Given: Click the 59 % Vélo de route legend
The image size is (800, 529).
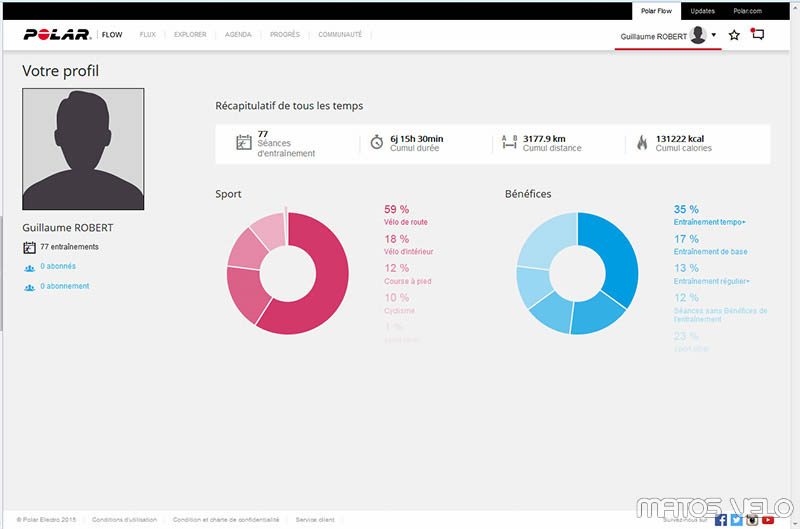Looking at the screenshot, I should (x=406, y=215).
